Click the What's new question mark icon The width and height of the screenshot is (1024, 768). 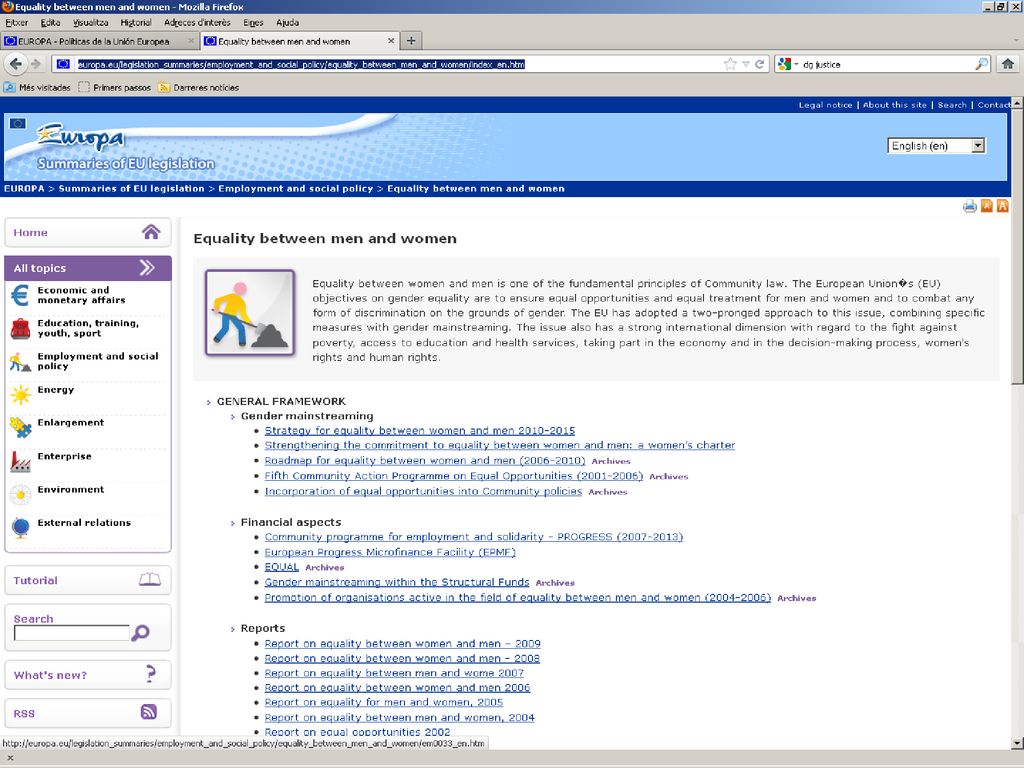tap(151, 673)
